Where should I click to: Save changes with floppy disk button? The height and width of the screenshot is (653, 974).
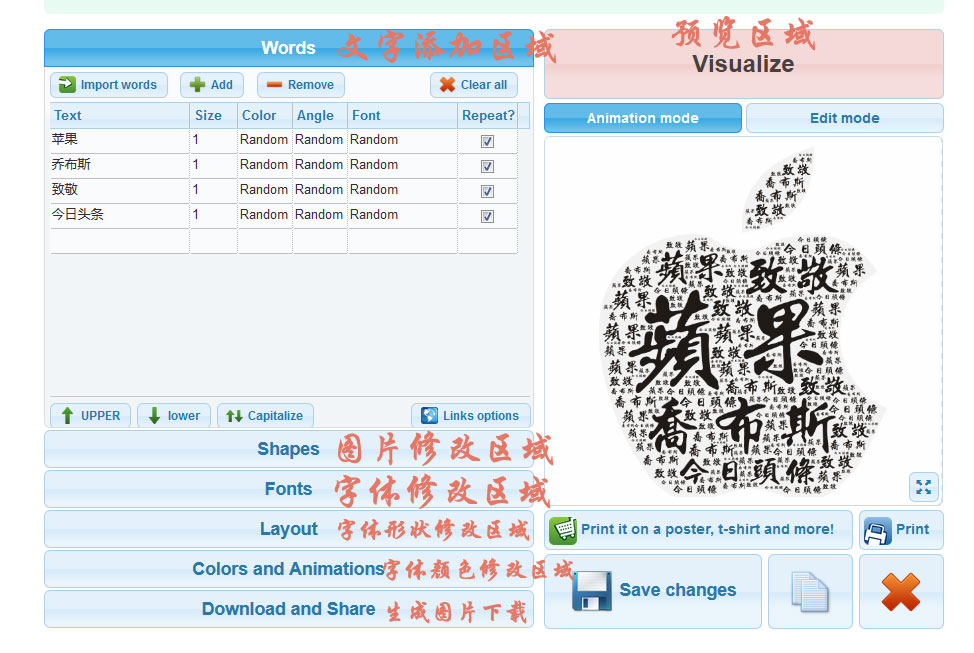tap(653, 591)
